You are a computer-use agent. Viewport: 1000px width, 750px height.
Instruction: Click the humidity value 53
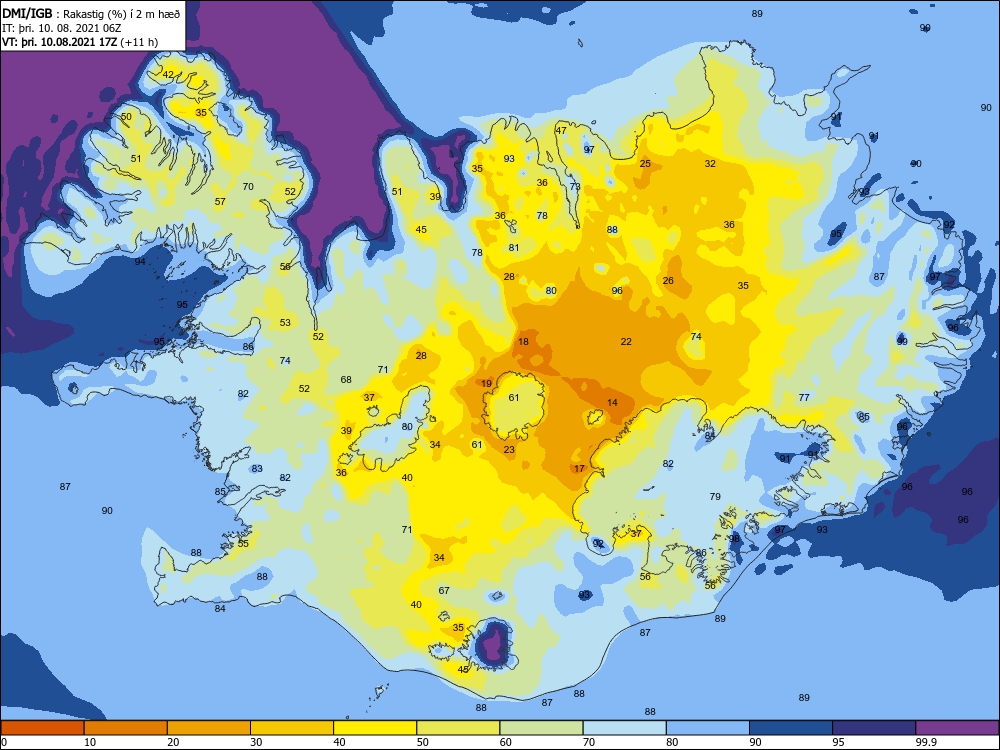point(285,323)
